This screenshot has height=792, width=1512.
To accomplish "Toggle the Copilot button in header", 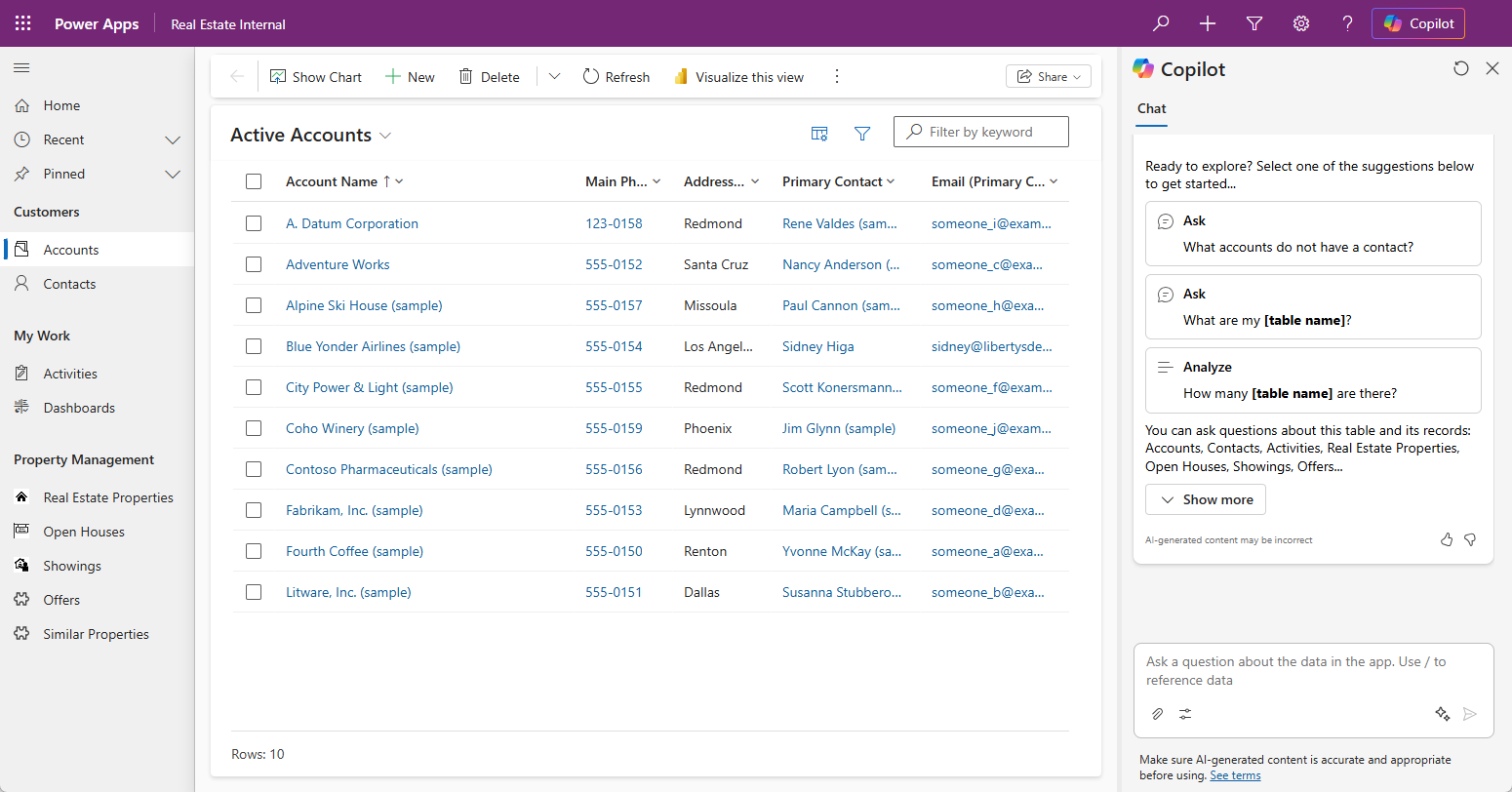I will point(1418,23).
